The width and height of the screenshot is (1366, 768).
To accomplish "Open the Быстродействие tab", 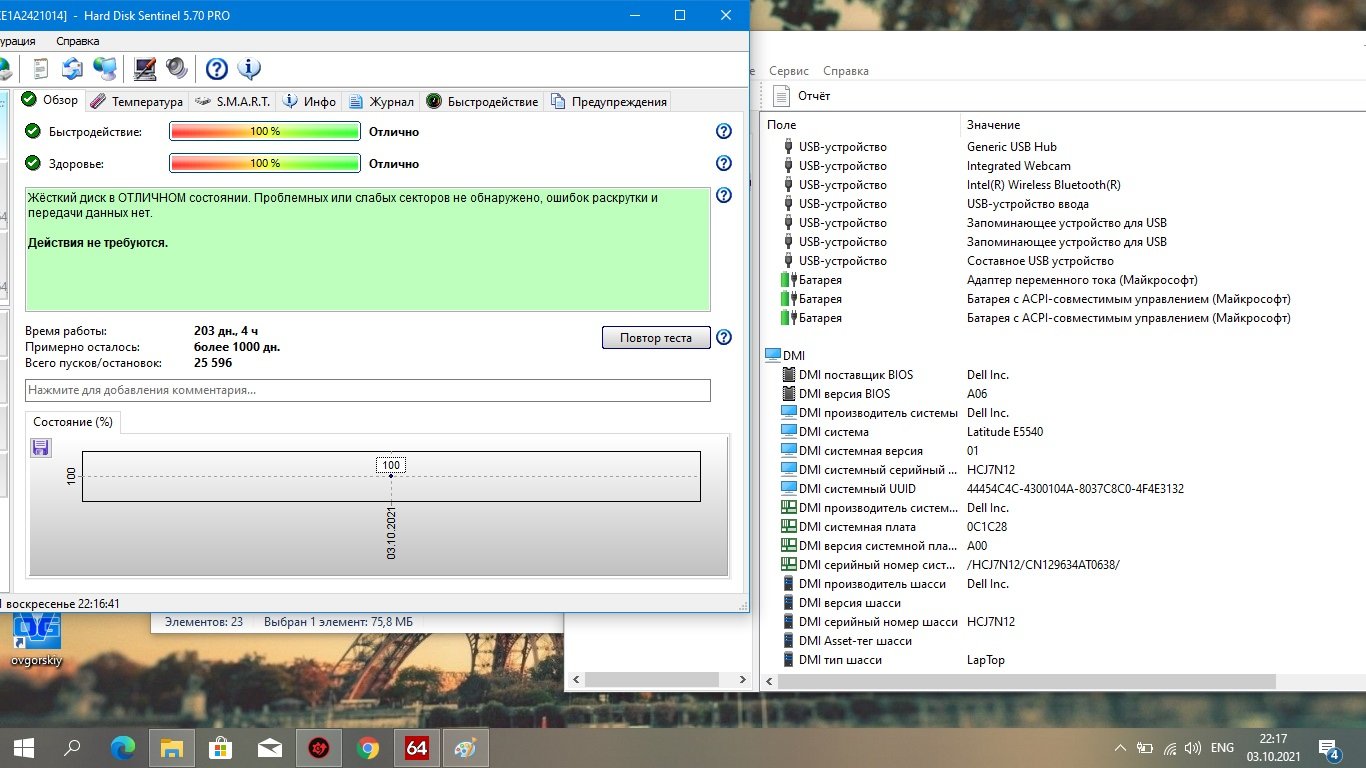I will [x=482, y=101].
